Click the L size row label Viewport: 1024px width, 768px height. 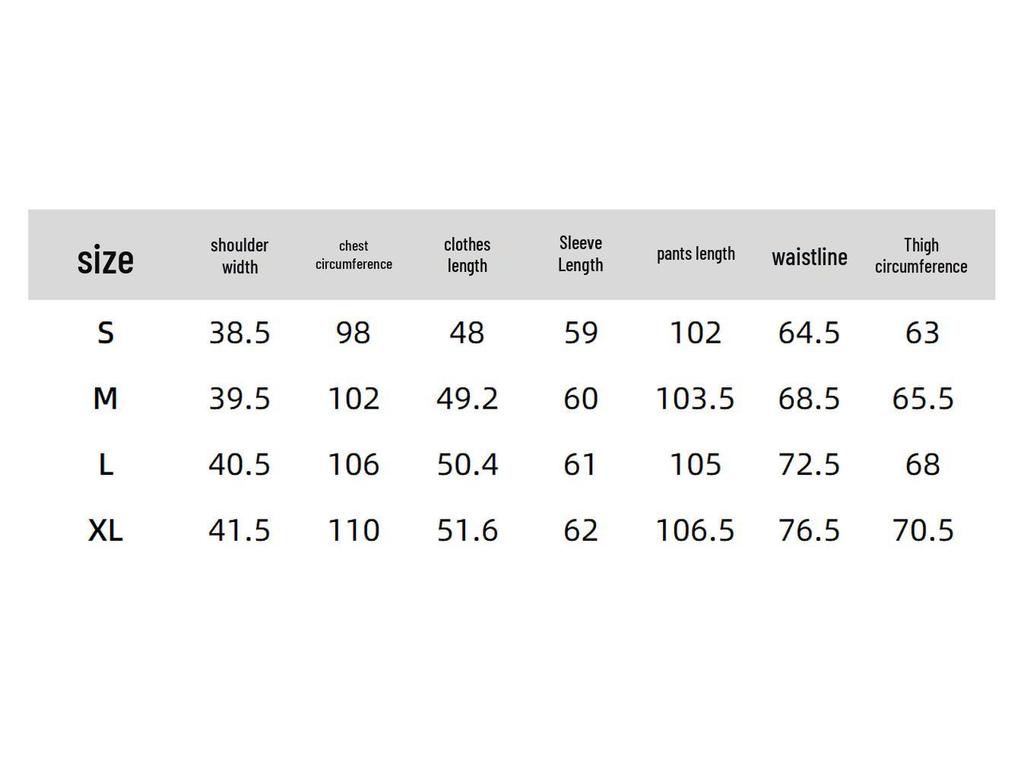[105, 465]
